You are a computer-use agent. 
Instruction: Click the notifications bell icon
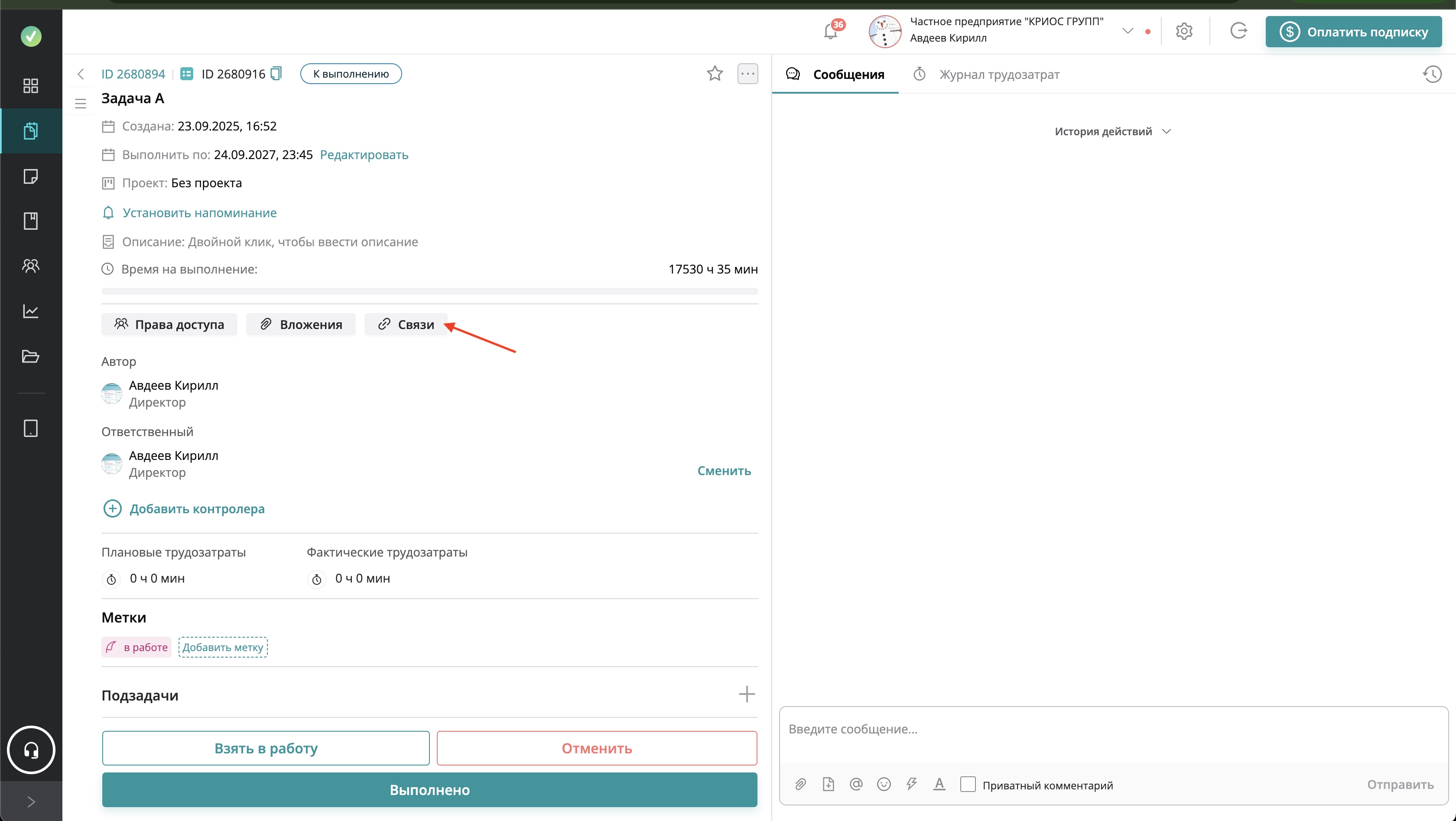point(830,32)
